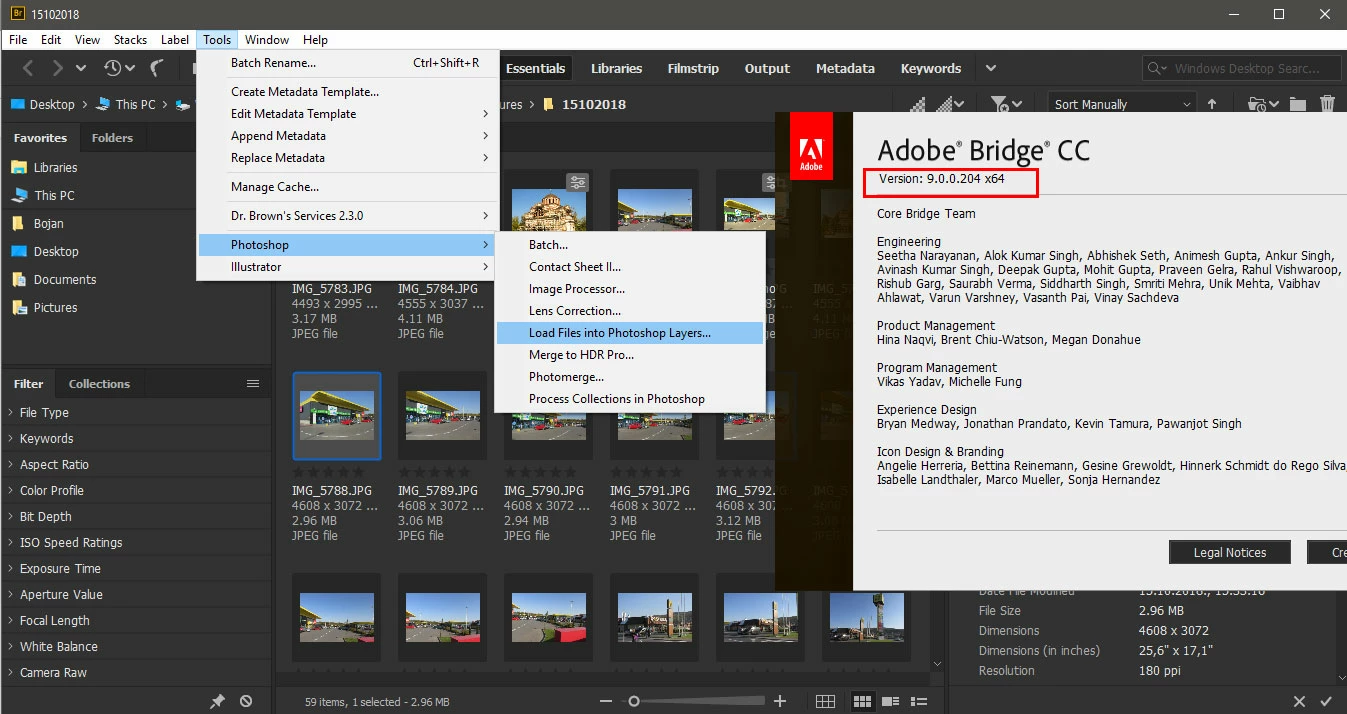1347x714 pixels.
Task: Select Photomerge in Photoshop submenu
Action: [x=629, y=377]
